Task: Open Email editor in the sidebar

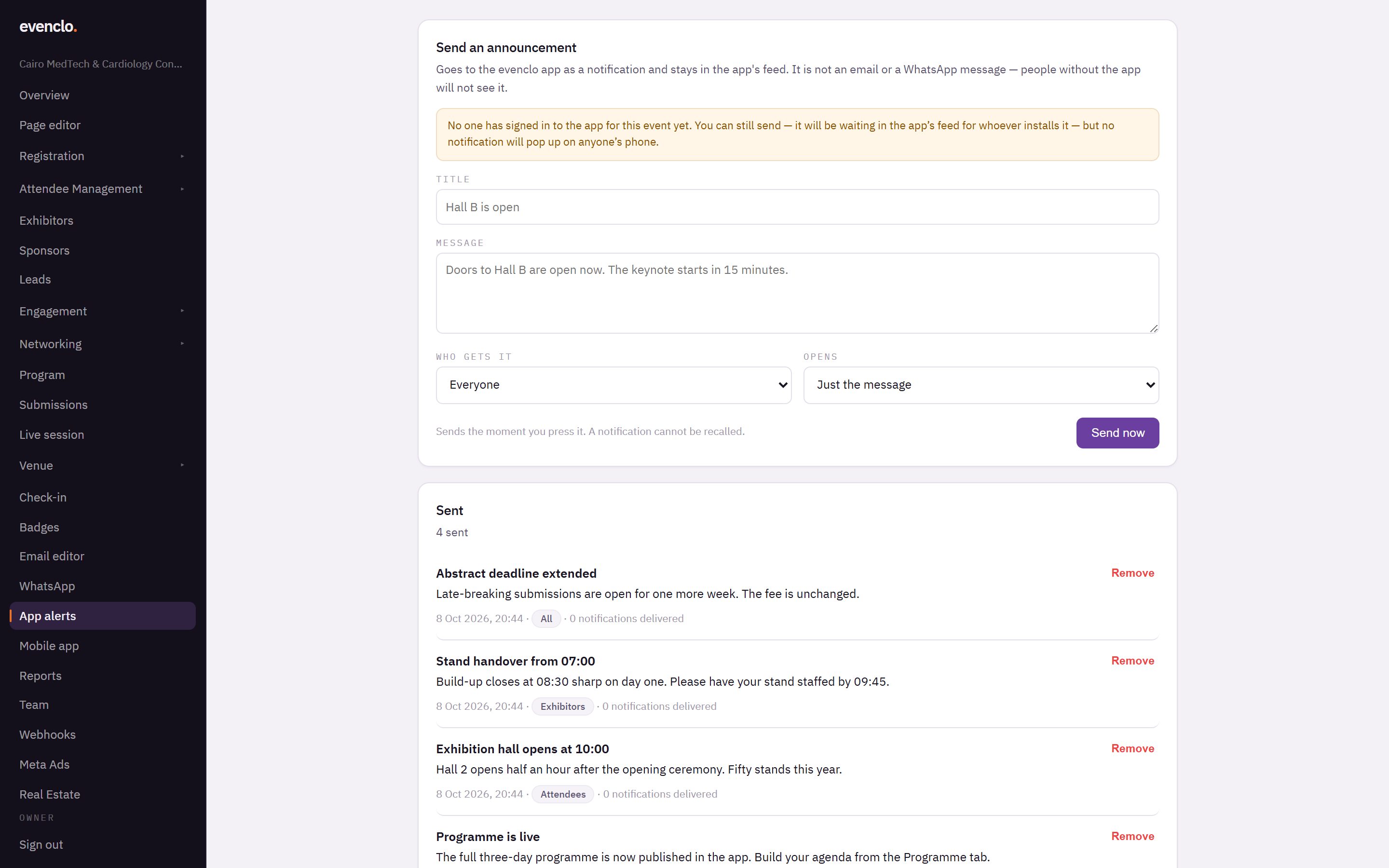Action: coord(102,556)
